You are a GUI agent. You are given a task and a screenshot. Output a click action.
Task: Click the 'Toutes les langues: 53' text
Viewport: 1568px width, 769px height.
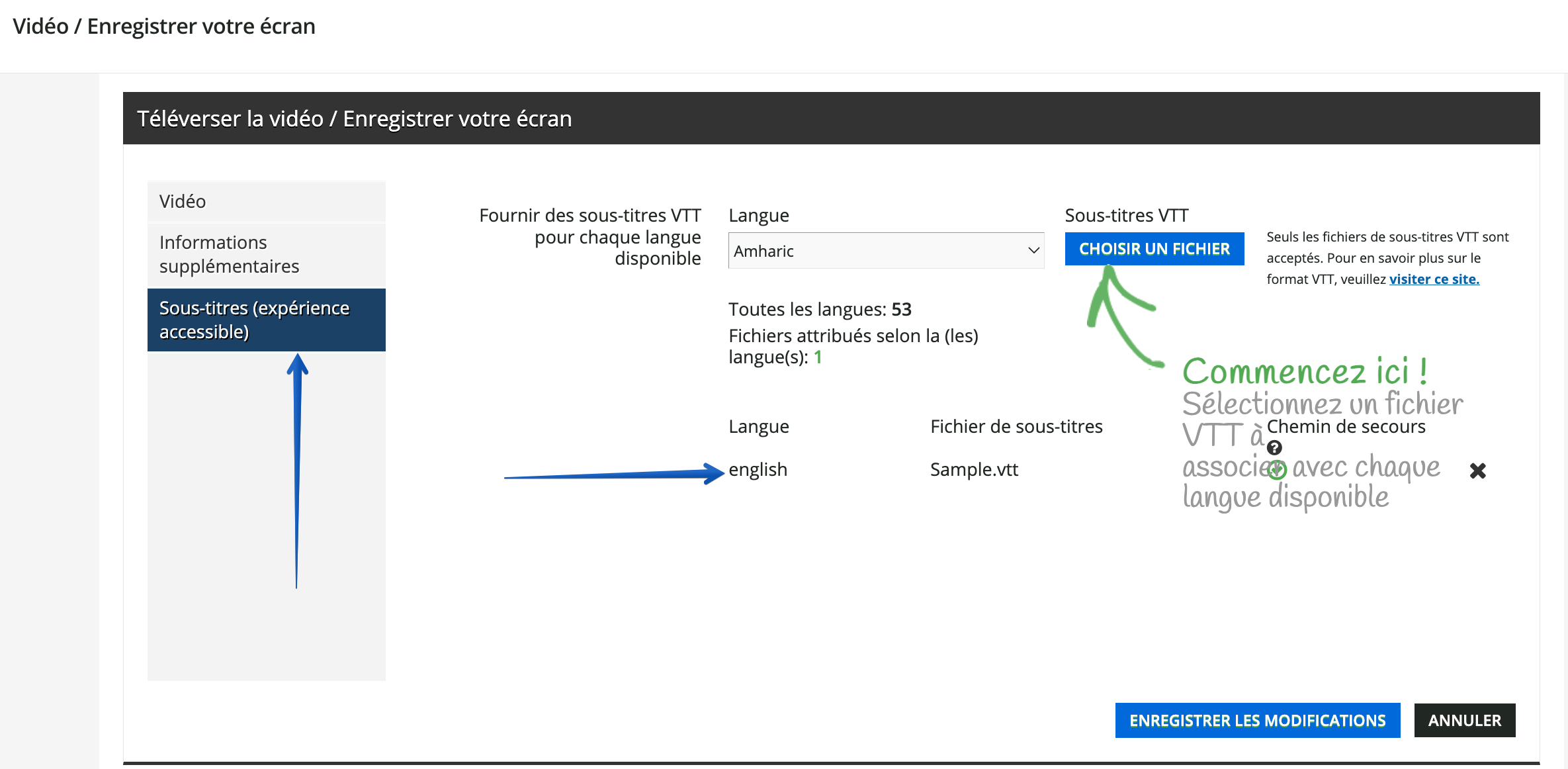[820, 310]
